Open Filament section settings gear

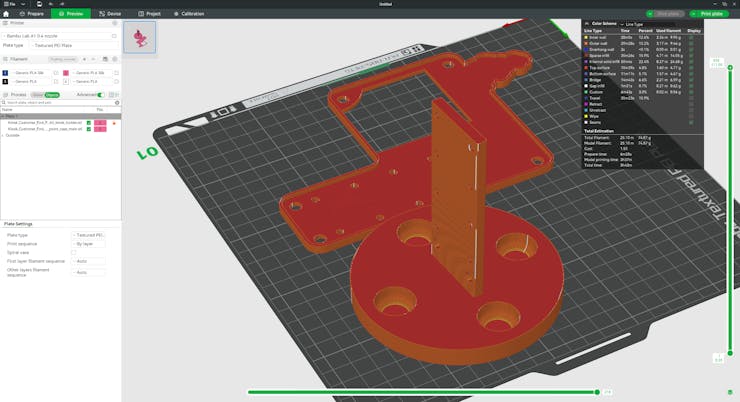click(115, 59)
